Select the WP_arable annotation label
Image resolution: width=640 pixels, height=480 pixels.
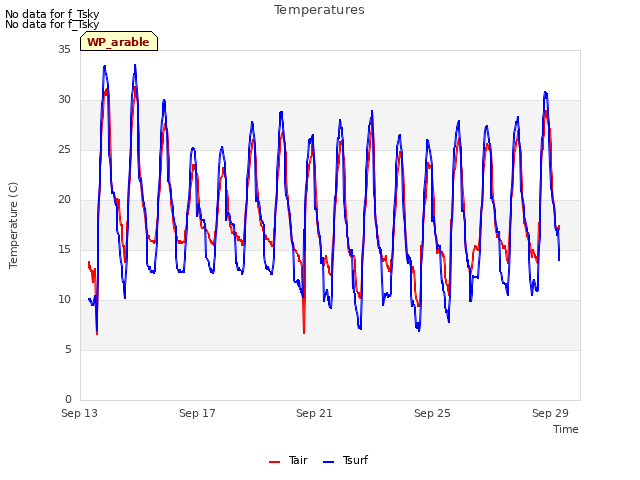[118, 42]
